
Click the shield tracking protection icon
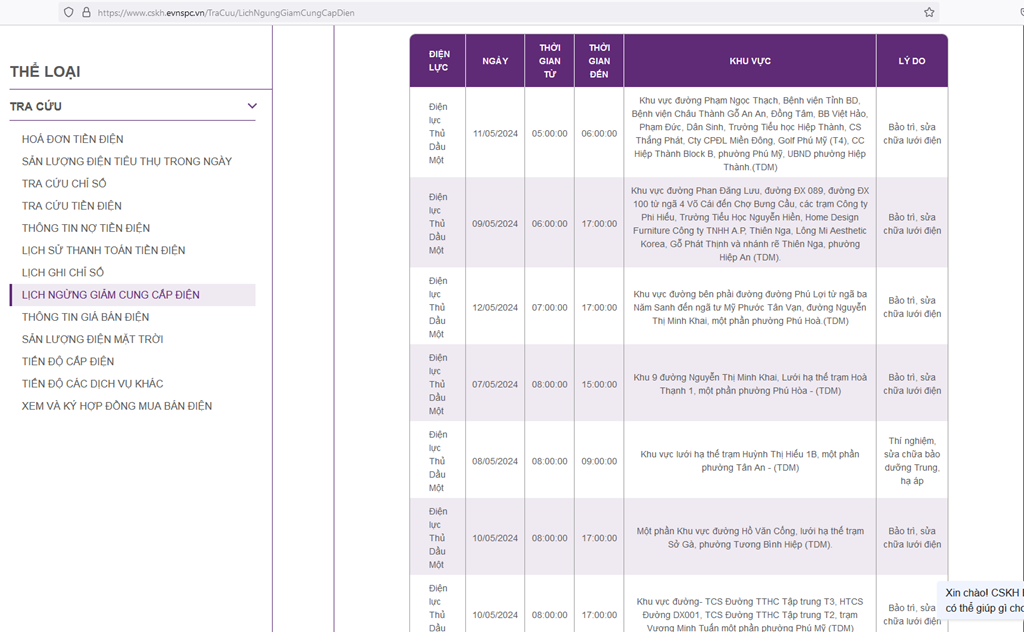tap(69, 12)
